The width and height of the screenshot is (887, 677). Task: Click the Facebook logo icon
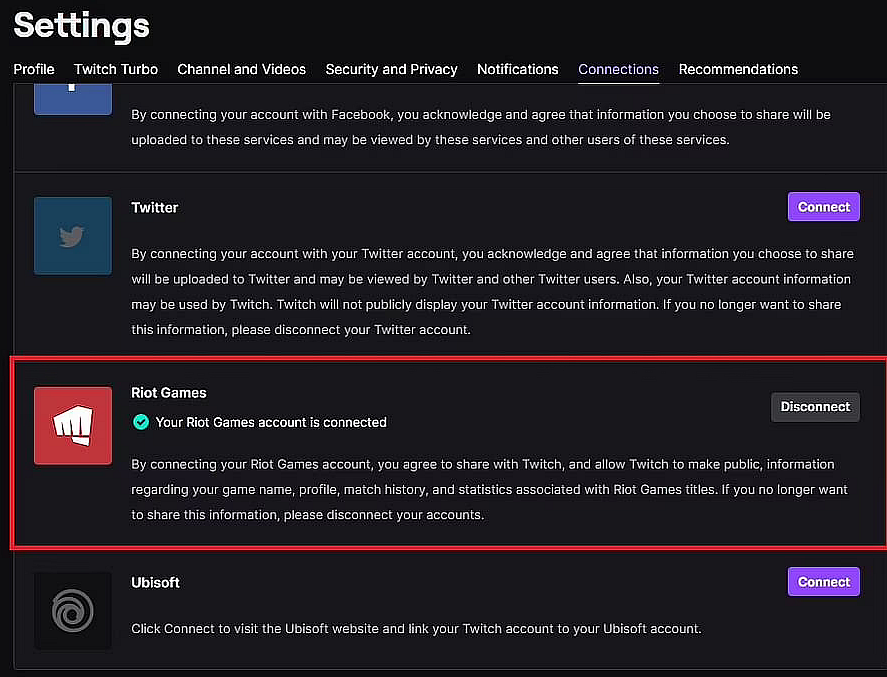[x=73, y=99]
